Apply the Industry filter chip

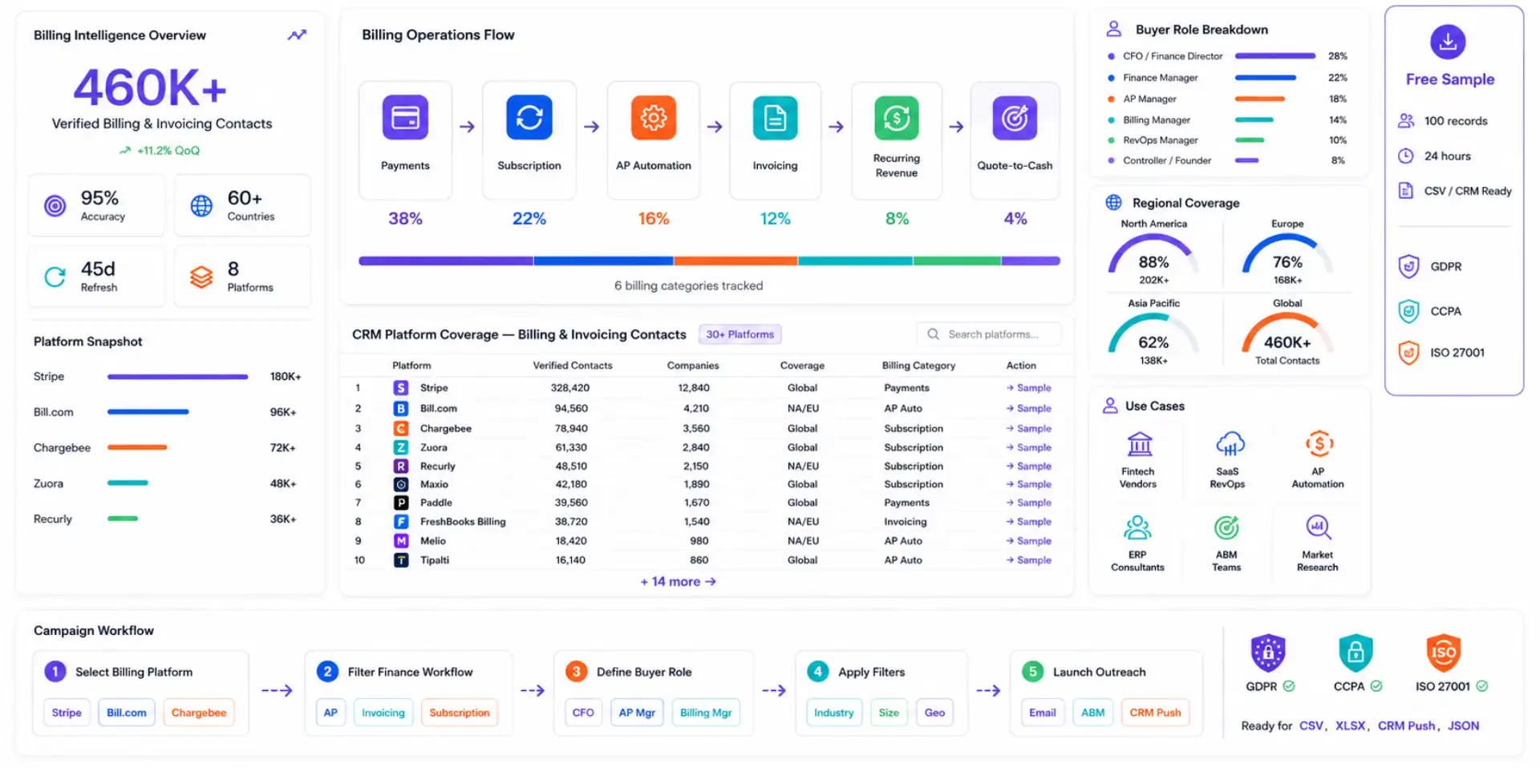[834, 713]
